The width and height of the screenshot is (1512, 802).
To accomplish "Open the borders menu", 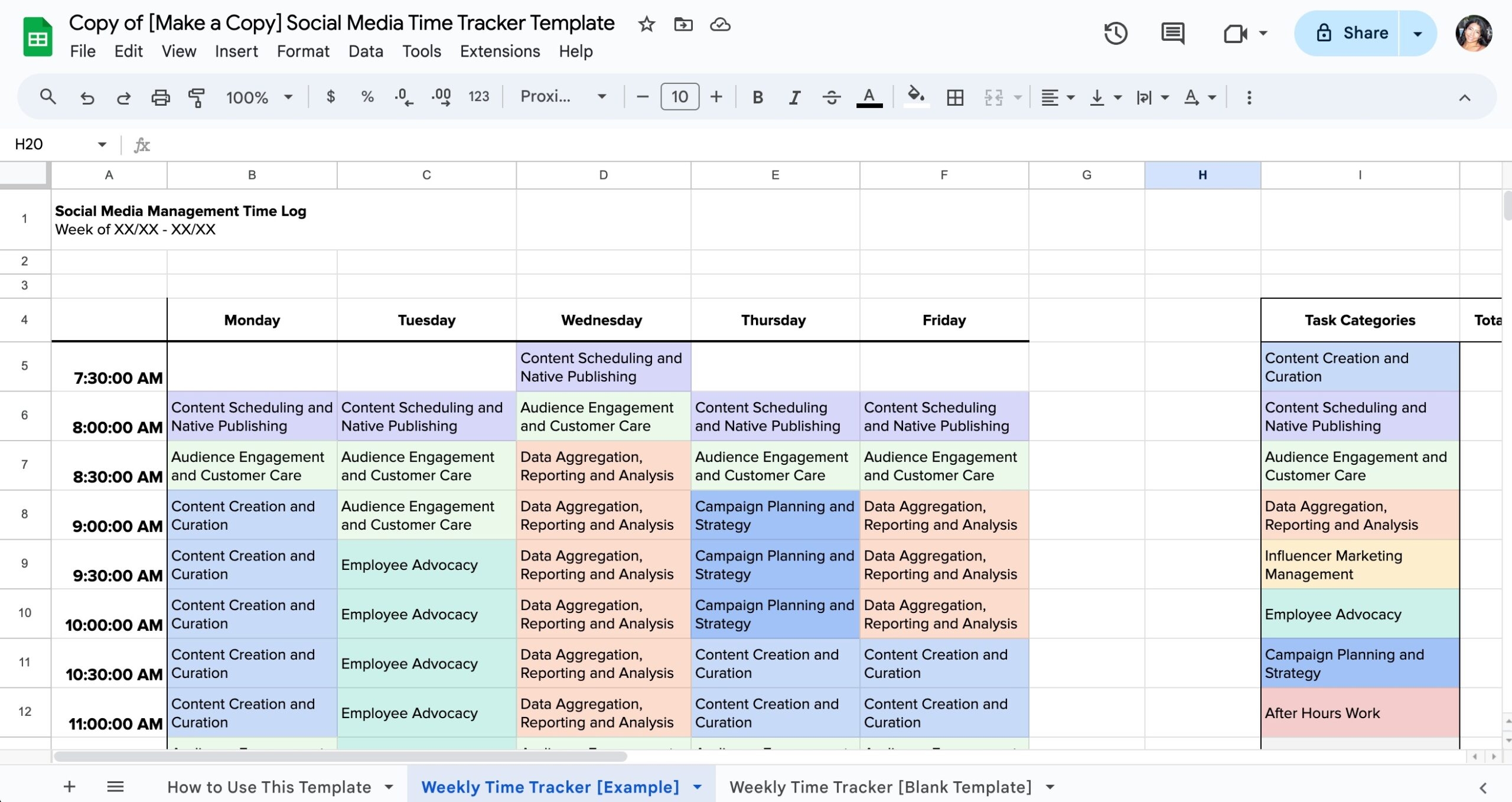I will 955,97.
